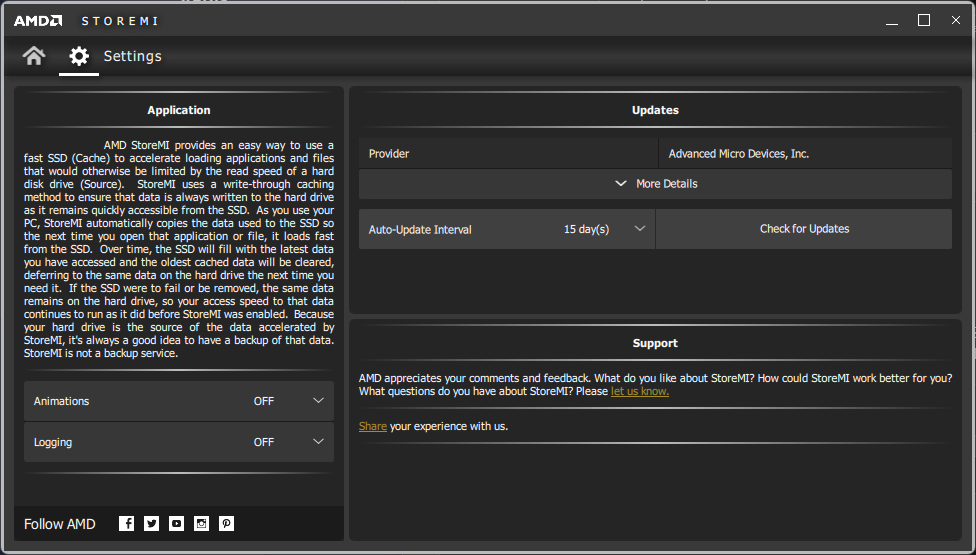This screenshot has height=555, width=976.
Task: Close the StoreMI window
Action: pyautogui.click(x=956, y=21)
